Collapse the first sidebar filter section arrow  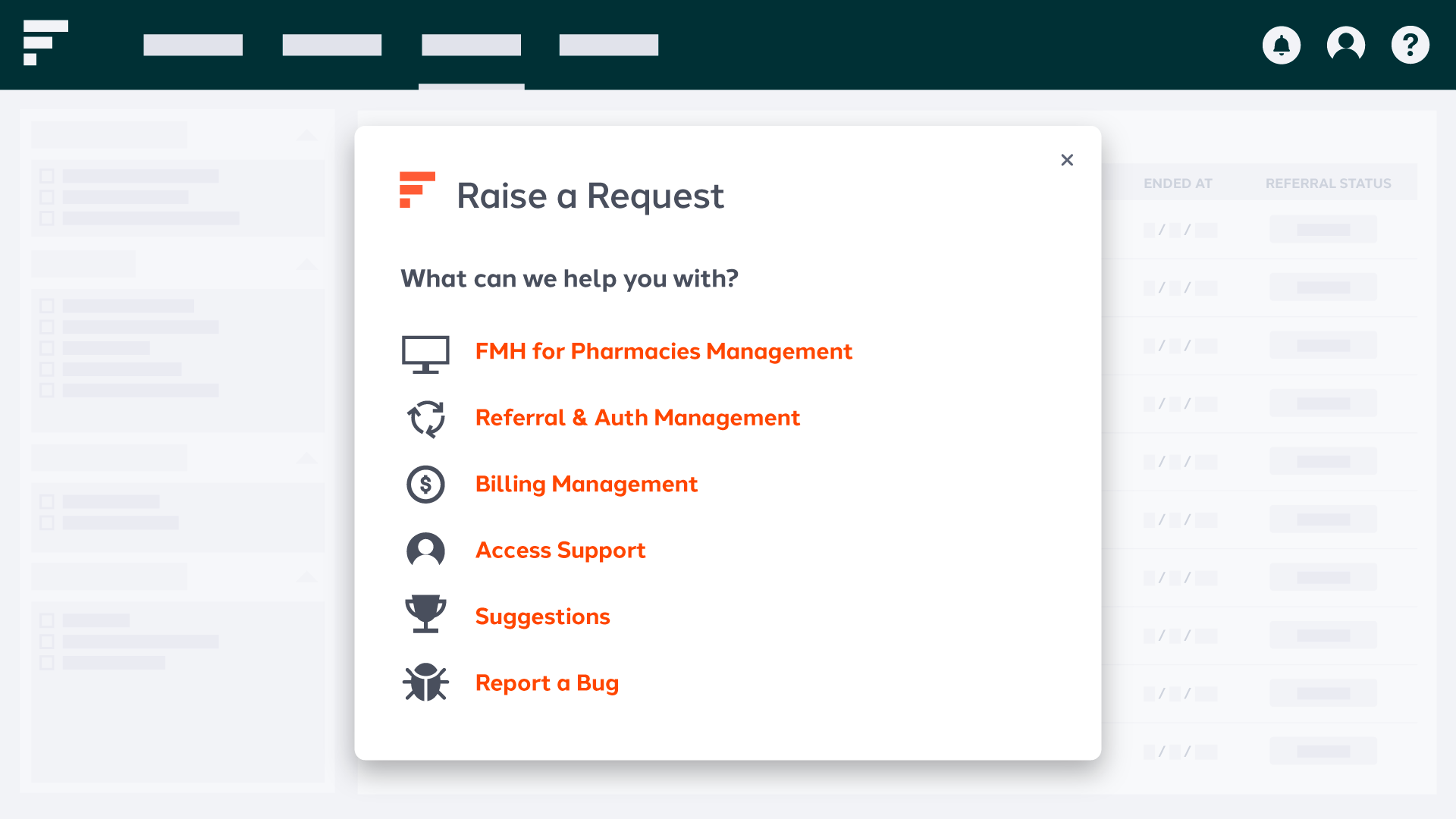[x=306, y=135]
